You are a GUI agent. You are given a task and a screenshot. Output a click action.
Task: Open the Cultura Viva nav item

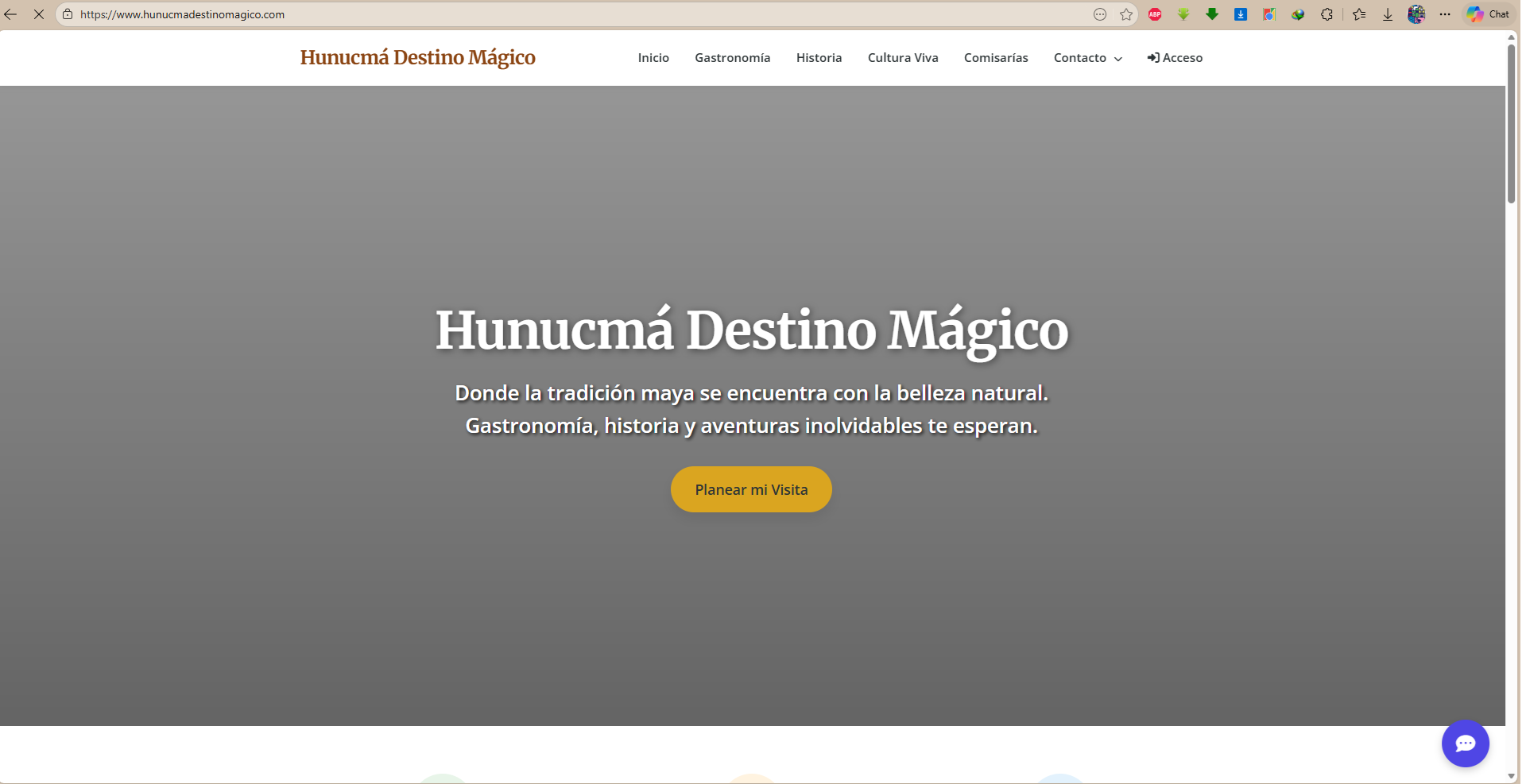click(903, 58)
